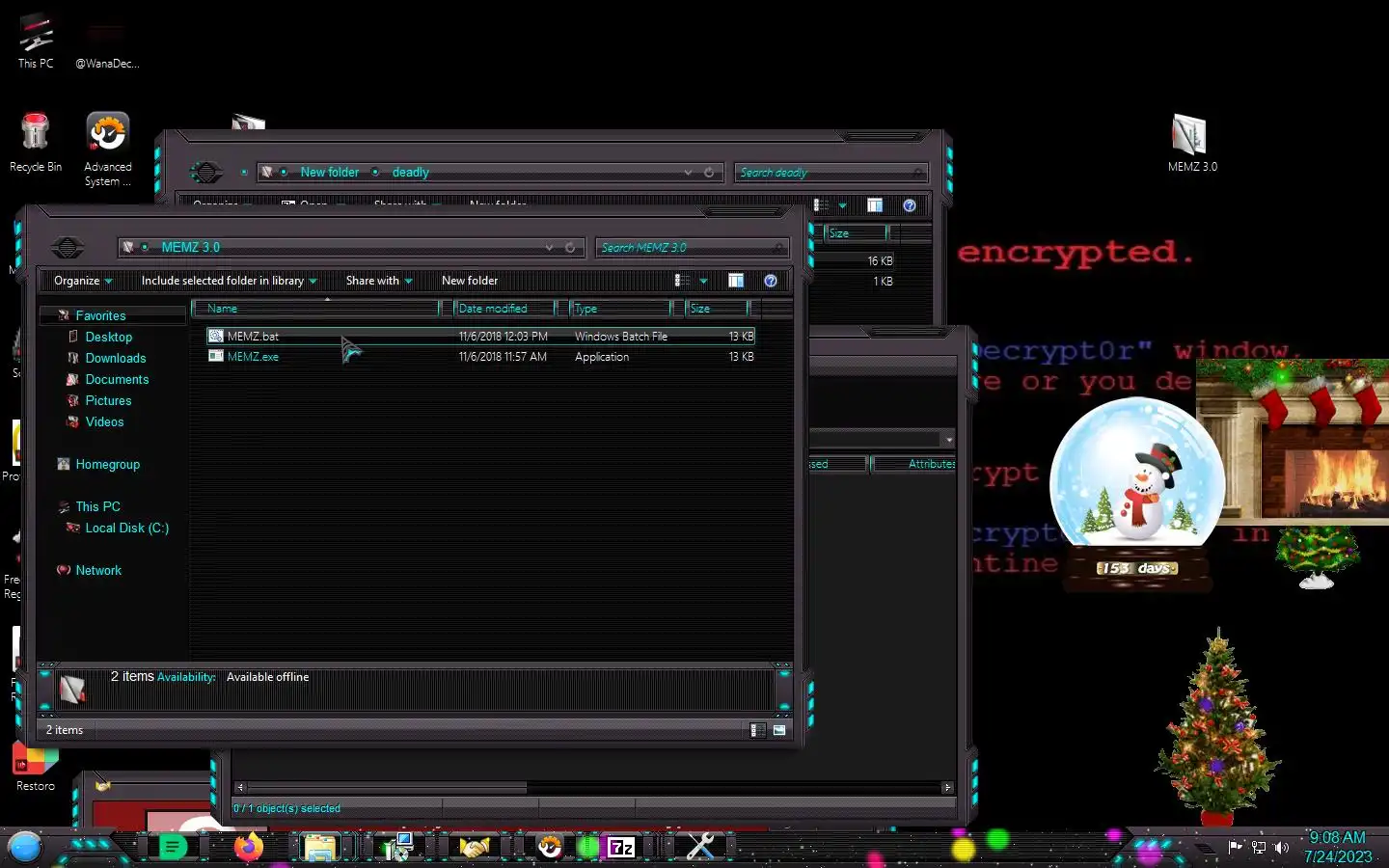Expand the MEMZ 3.0 address bar history dropdown
The height and width of the screenshot is (868, 1389).
pyautogui.click(x=549, y=248)
